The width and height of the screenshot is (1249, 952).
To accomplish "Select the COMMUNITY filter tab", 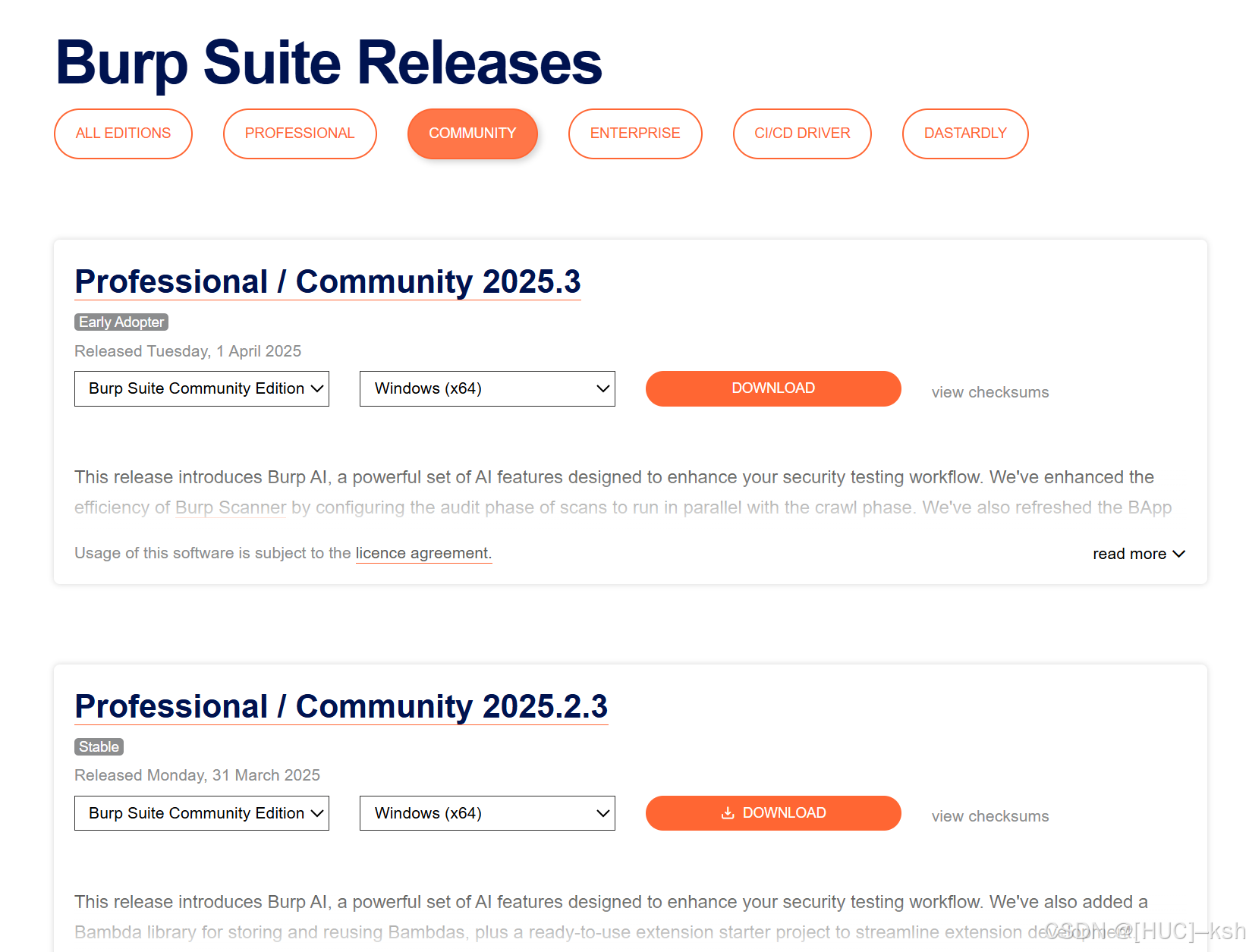I will (473, 134).
